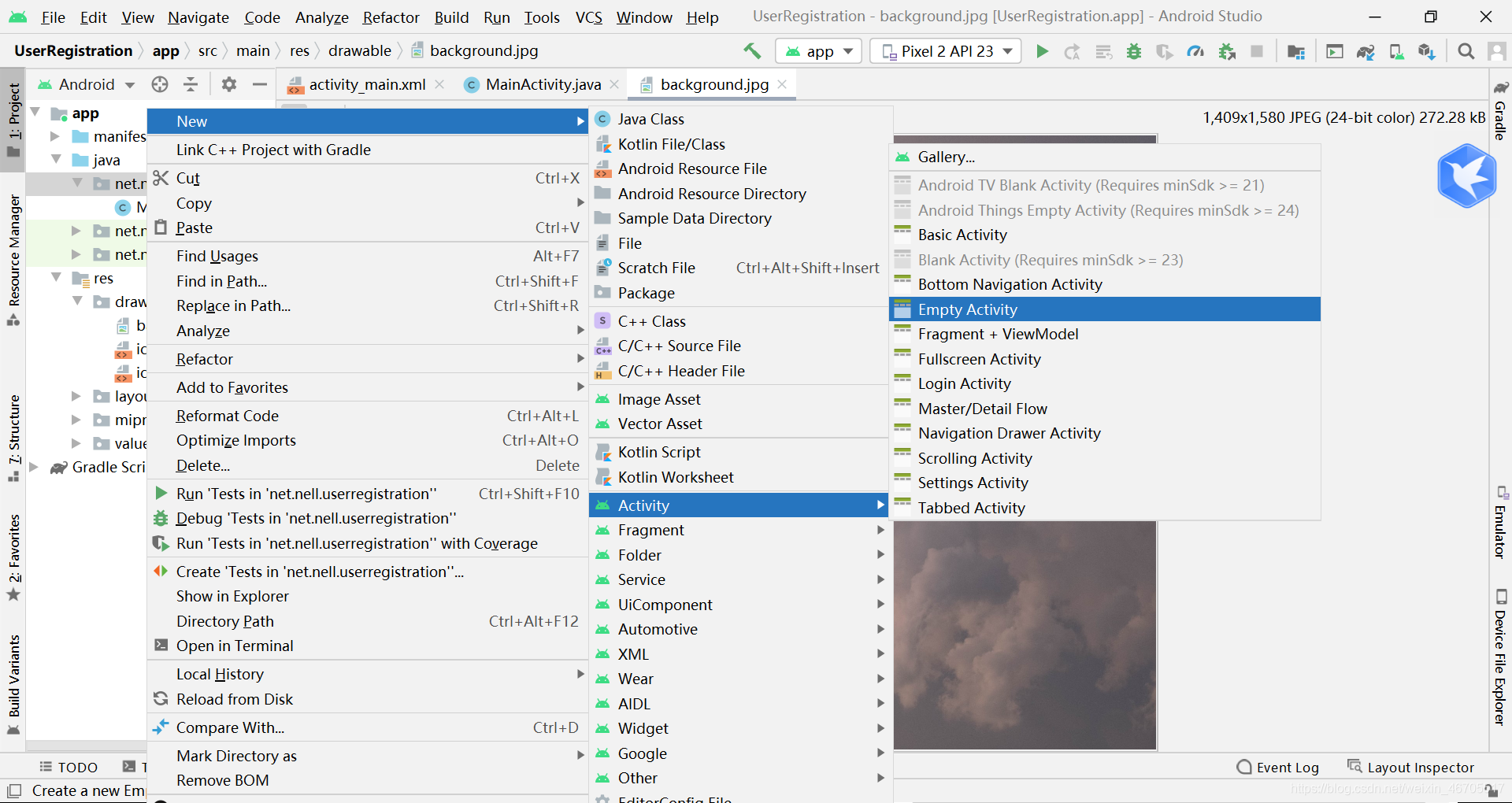Open the VCS menu

click(x=588, y=17)
